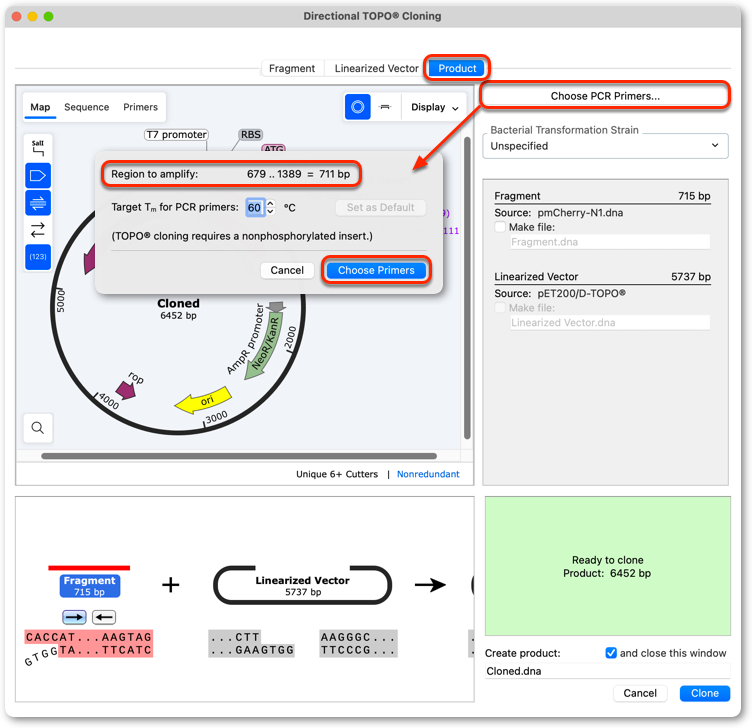Image resolution: width=752 pixels, height=728 pixels.
Task: Click the NeoR/KanR feature on the map
Action: tap(264, 344)
